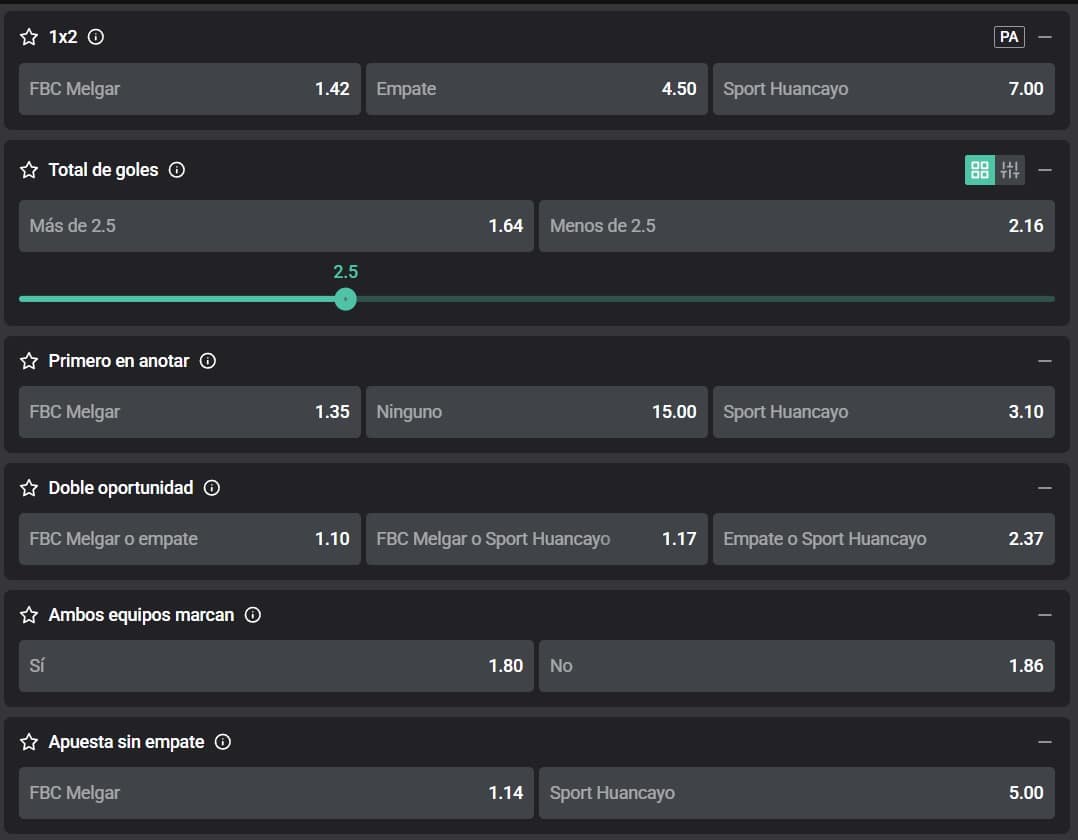Viewport: 1078px width, 840px height.
Task: Favorite the Ambos equipos marcan market
Action: tap(29, 615)
